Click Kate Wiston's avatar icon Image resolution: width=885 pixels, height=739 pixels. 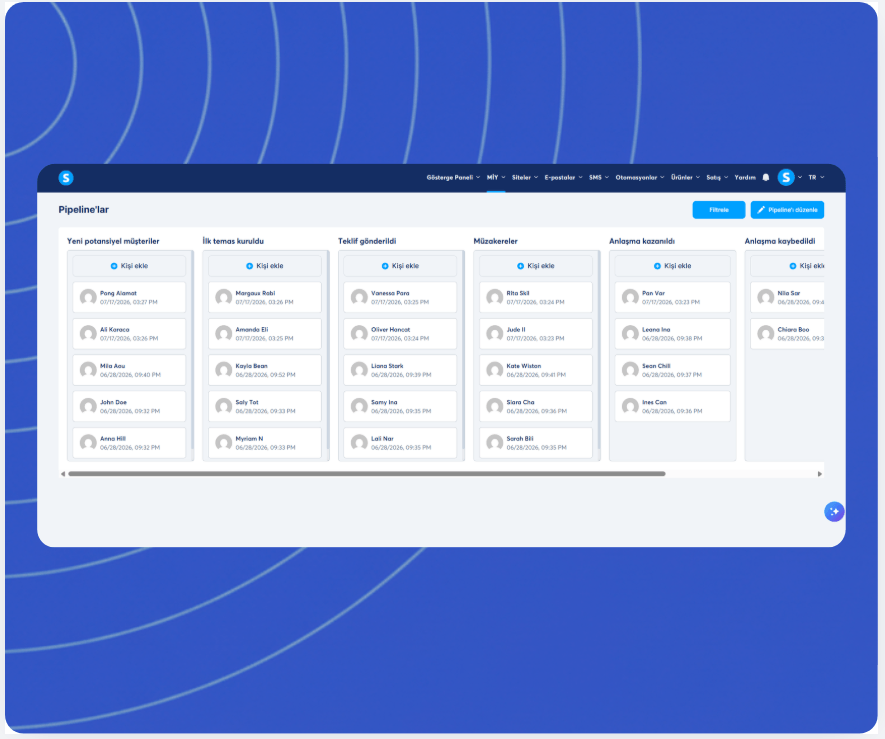click(494, 370)
